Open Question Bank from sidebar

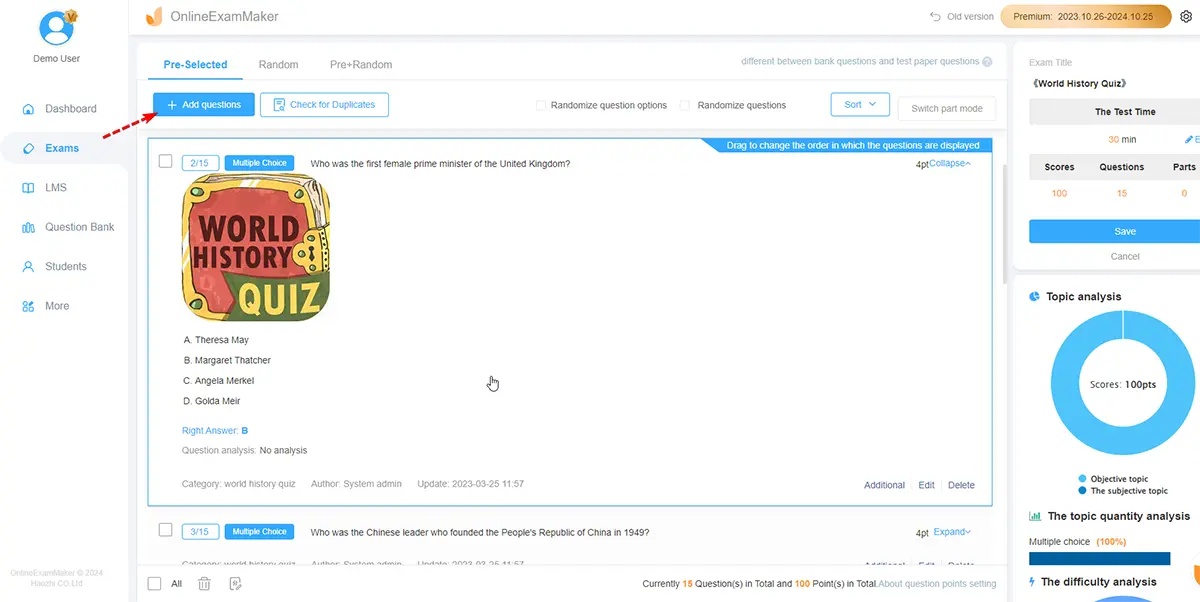[x=79, y=227]
